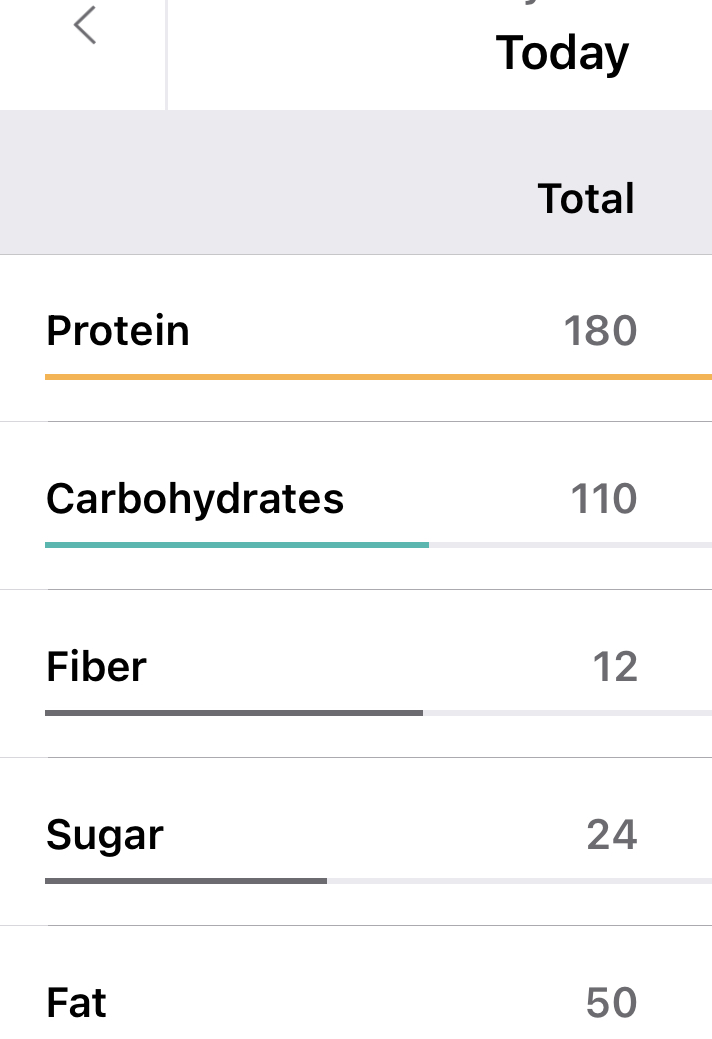Open the Carbohydrates nutrient label
Viewport: 712px width, 1039px height.
pos(195,498)
